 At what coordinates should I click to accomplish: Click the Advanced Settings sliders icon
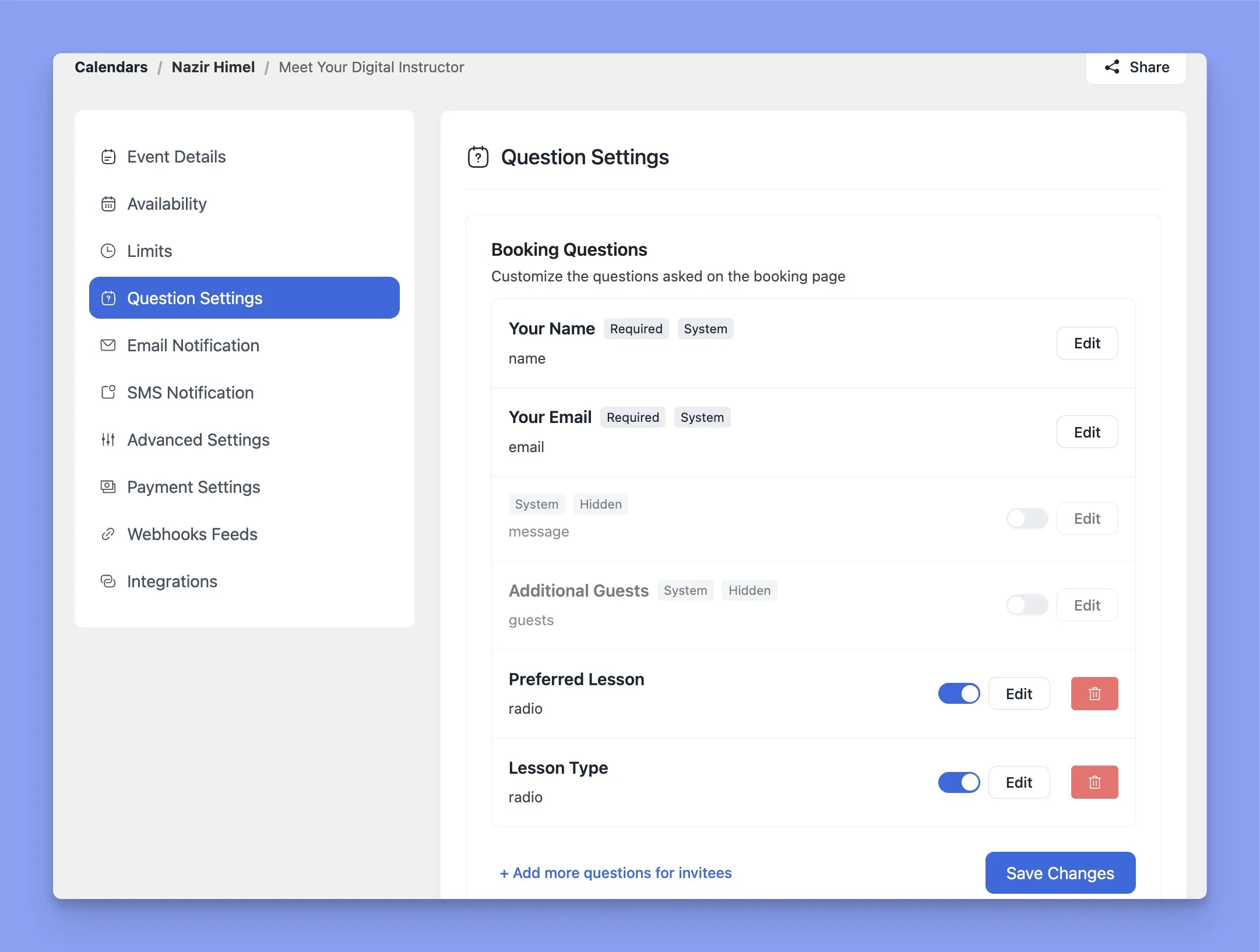108,440
